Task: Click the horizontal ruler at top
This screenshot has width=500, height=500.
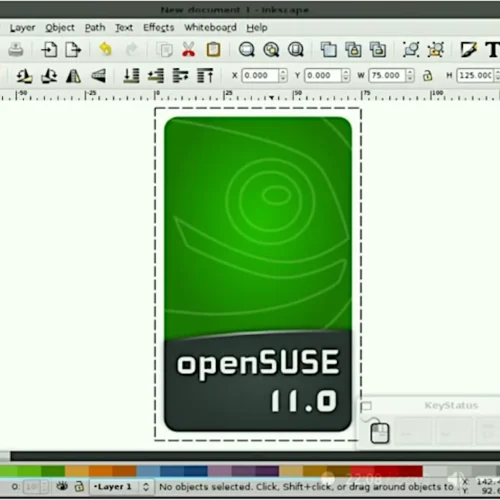Action: (x=250, y=95)
